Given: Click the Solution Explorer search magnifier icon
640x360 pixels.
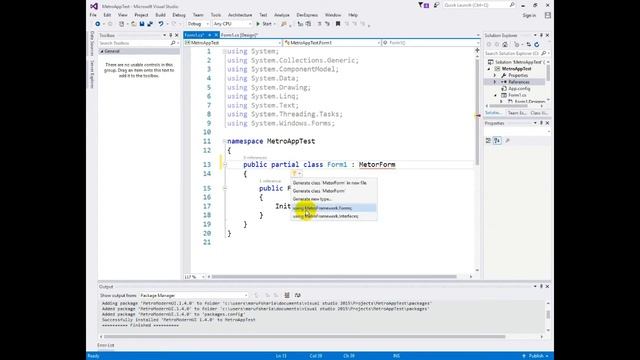Looking at the screenshot, I should 543,53.
